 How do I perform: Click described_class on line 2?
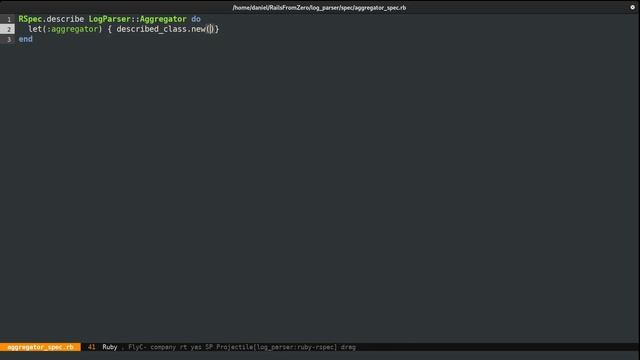coord(152,29)
